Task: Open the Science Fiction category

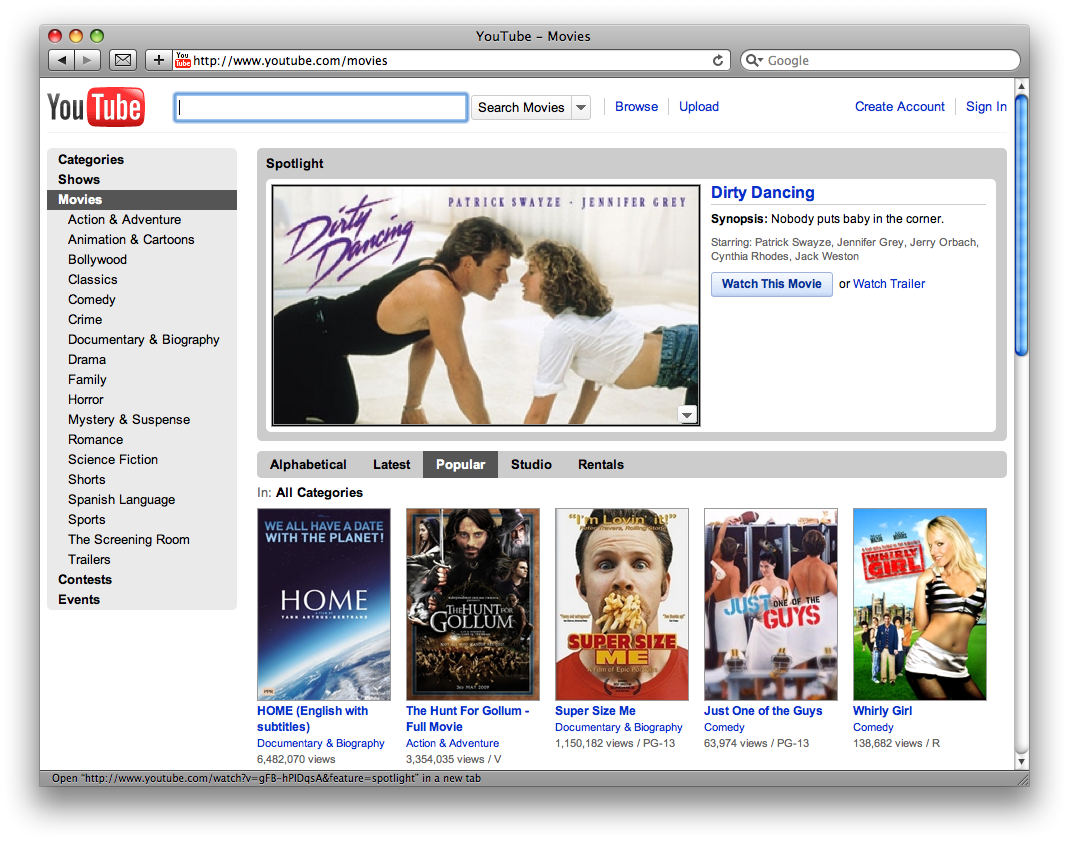Action: coord(112,459)
